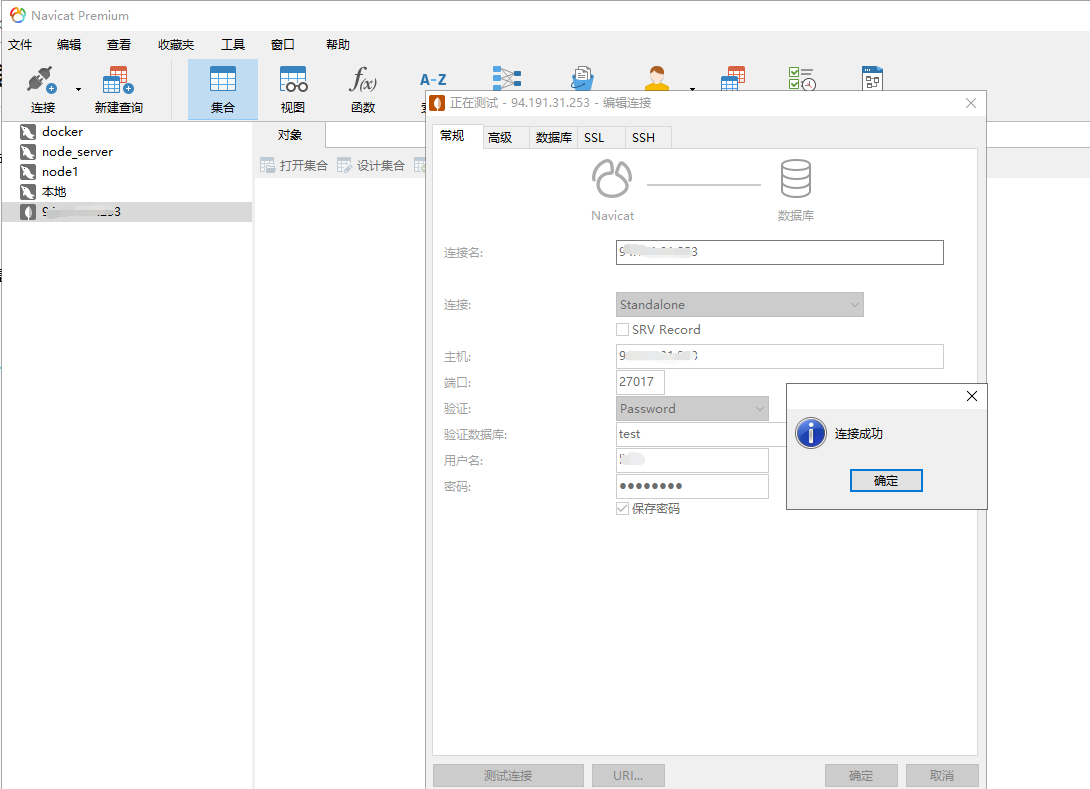
Task: Click the 连接名 input field
Action: tap(779, 252)
